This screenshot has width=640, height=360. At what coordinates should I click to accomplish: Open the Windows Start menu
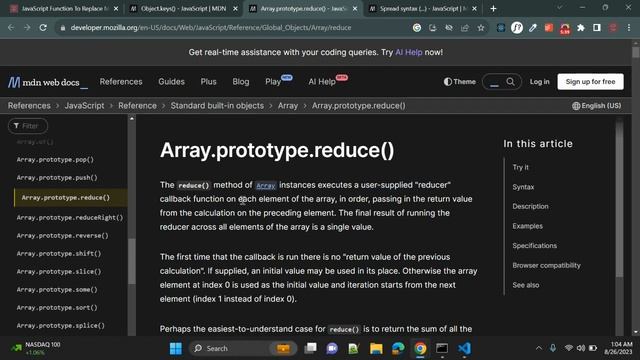click(x=176, y=348)
